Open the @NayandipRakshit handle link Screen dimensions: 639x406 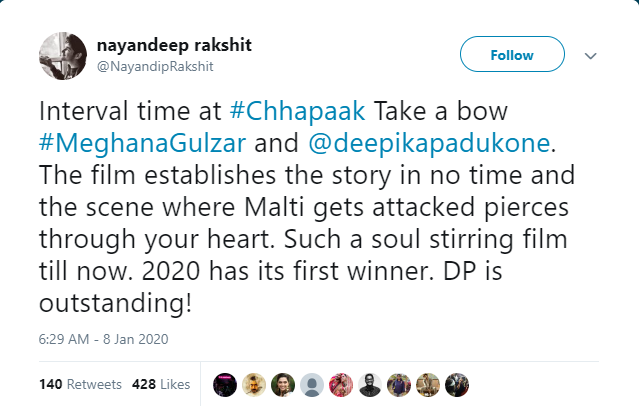(154, 66)
